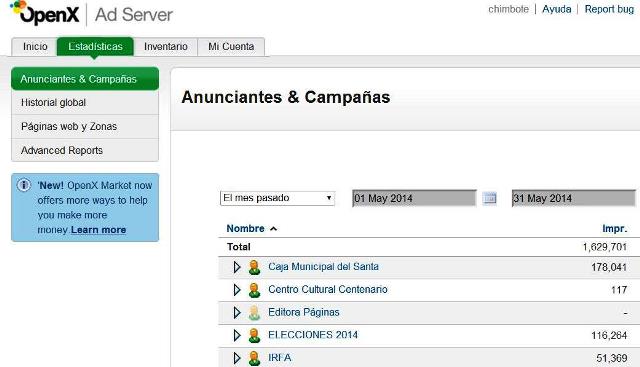
Task: Go to the Inicio tab
Action: pyautogui.click(x=35, y=47)
